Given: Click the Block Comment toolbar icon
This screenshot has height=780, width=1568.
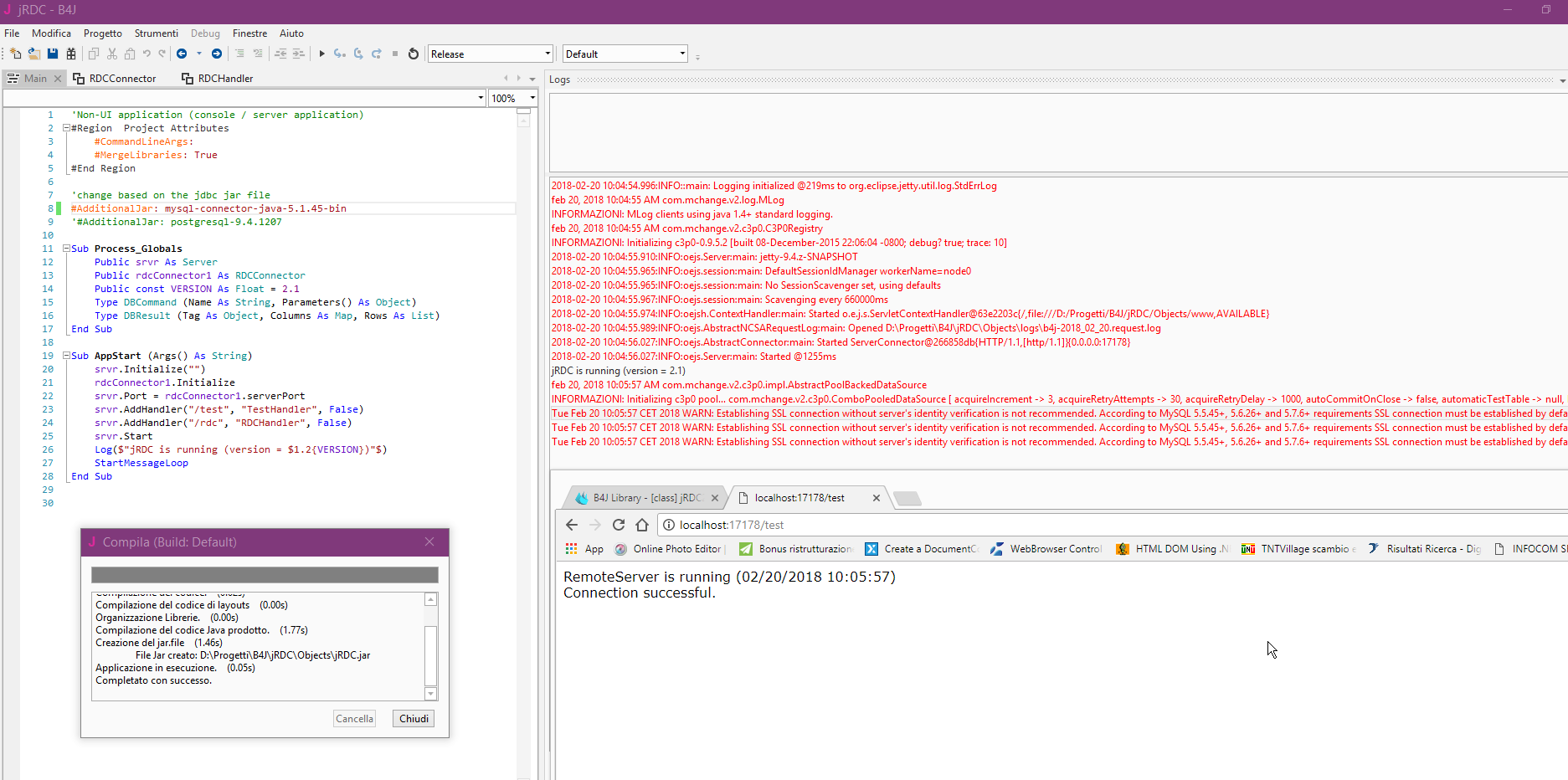Looking at the screenshot, I should [239, 54].
